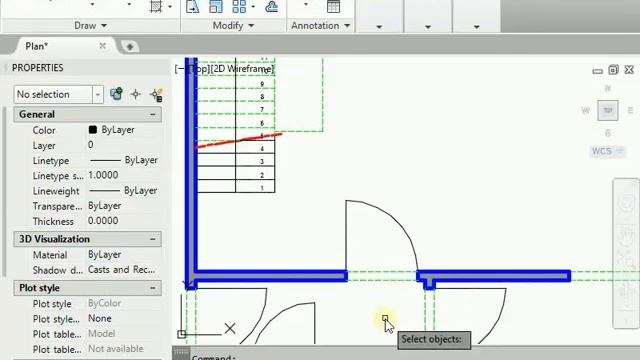Minimize the drawing viewport window
Image resolution: width=640 pixels, height=360 pixels.
tap(598, 71)
